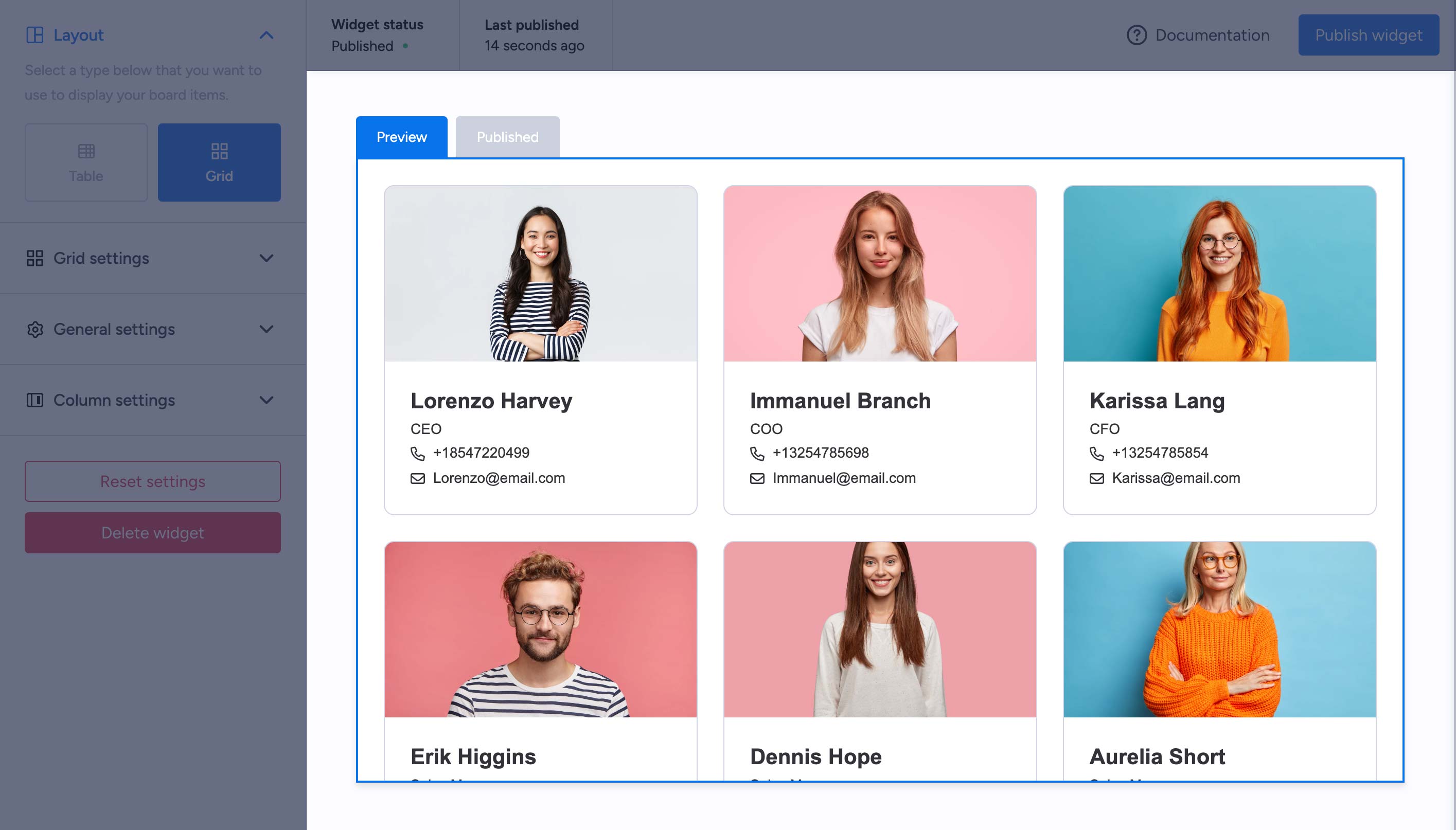Click phone icon on Lorenzo Harvey card
This screenshot has height=830, width=1456.
click(417, 453)
